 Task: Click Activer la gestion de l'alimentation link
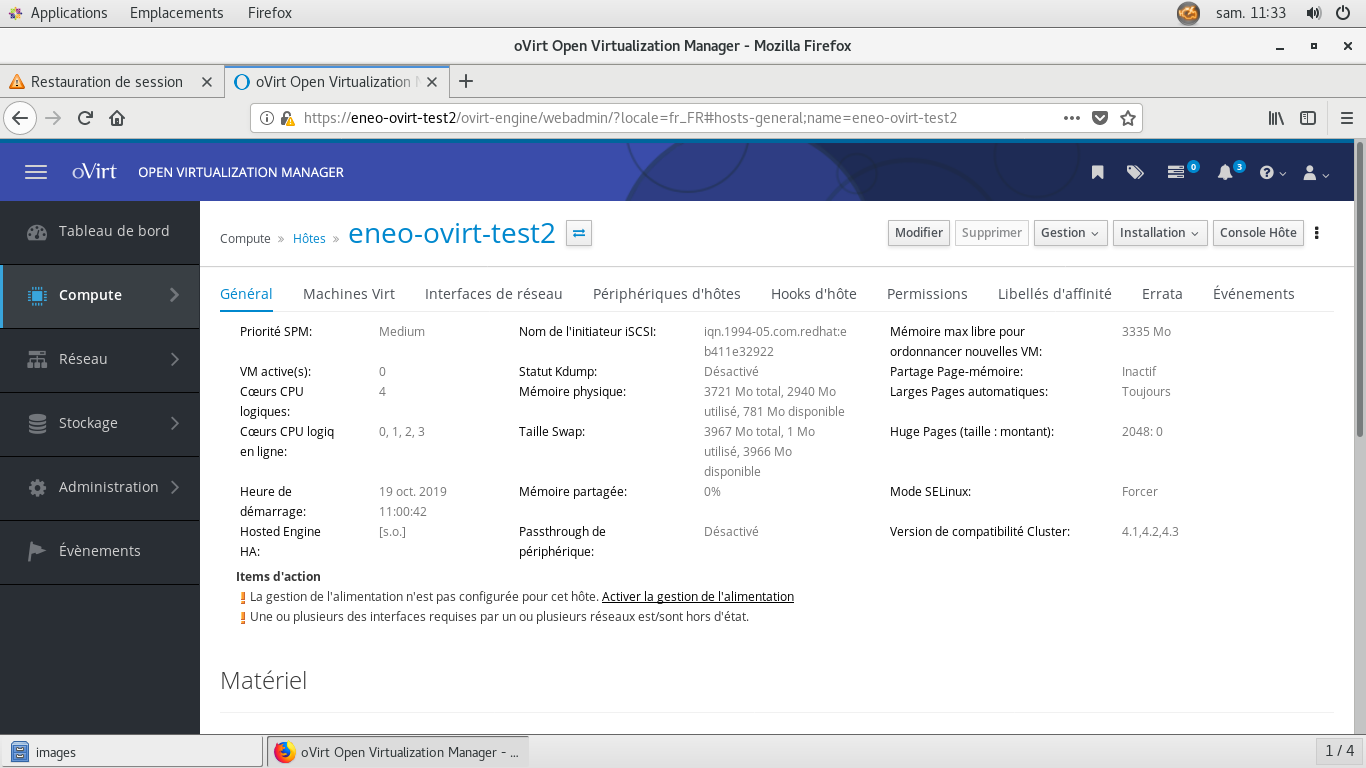click(697, 597)
